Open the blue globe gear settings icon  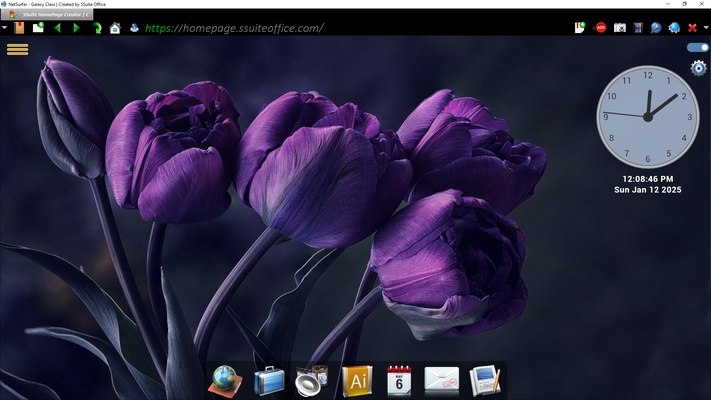(x=674, y=28)
